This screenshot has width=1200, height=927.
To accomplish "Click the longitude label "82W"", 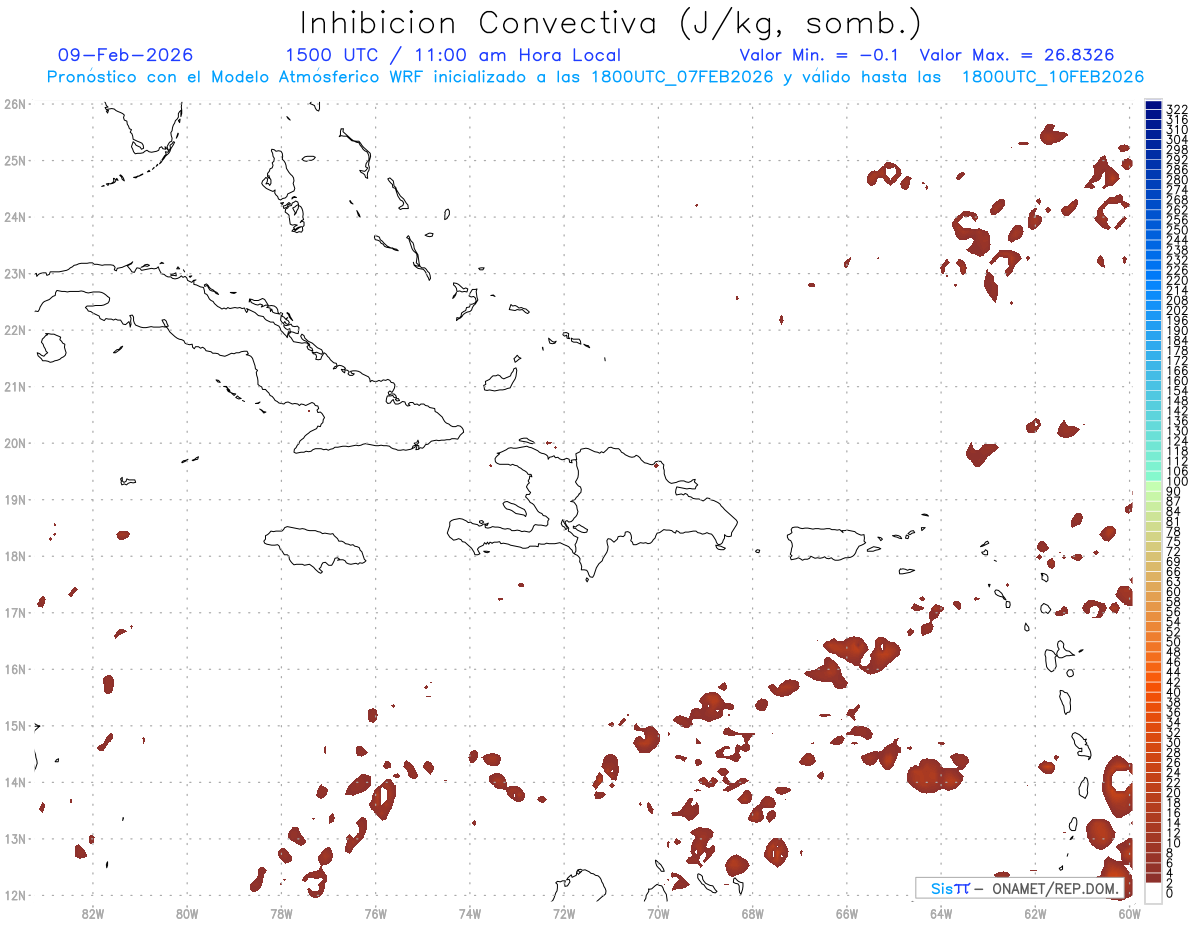I will coord(93,913).
